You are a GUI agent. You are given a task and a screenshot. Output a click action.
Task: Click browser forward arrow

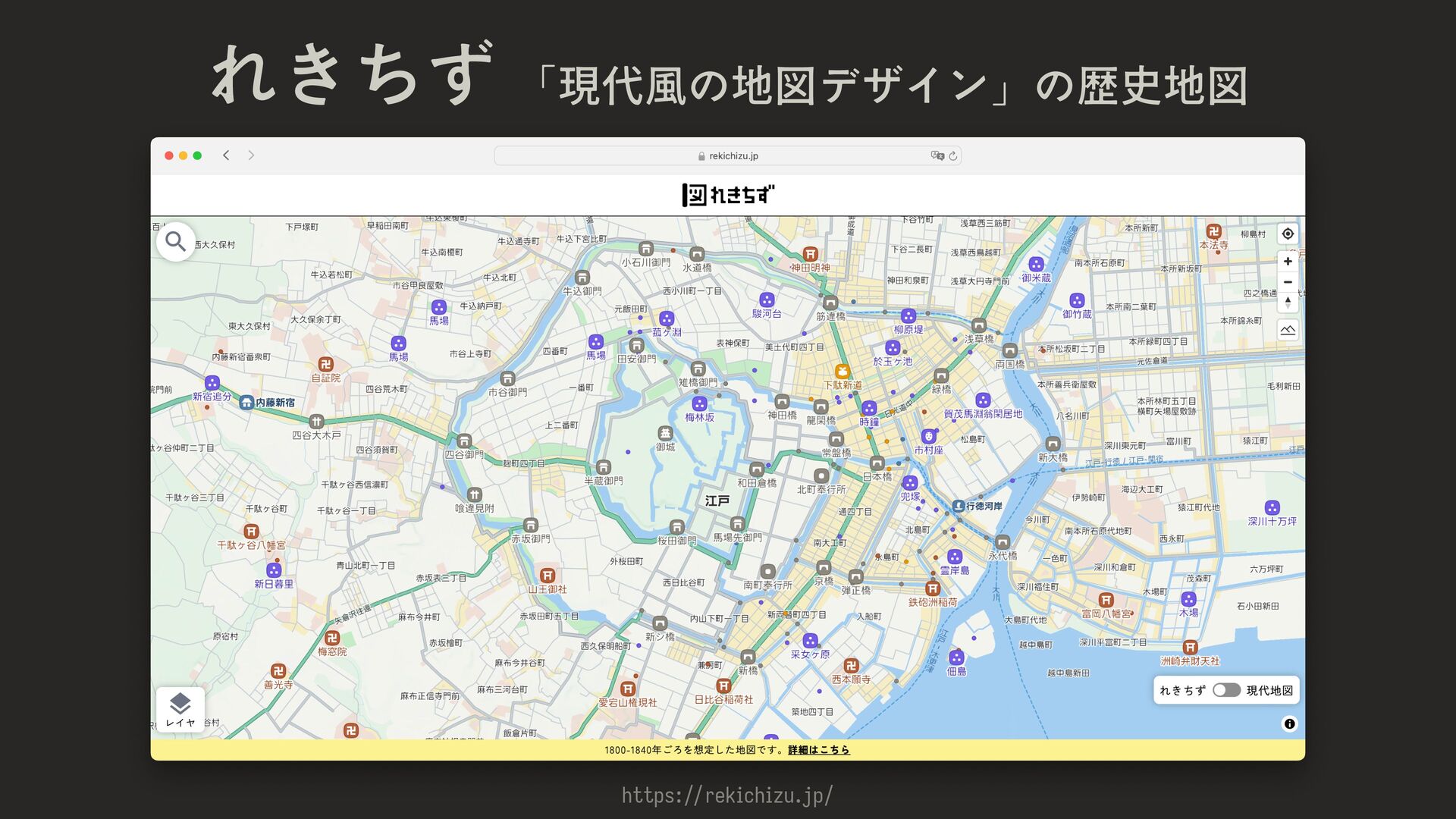pyautogui.click(x=251, y=155)
